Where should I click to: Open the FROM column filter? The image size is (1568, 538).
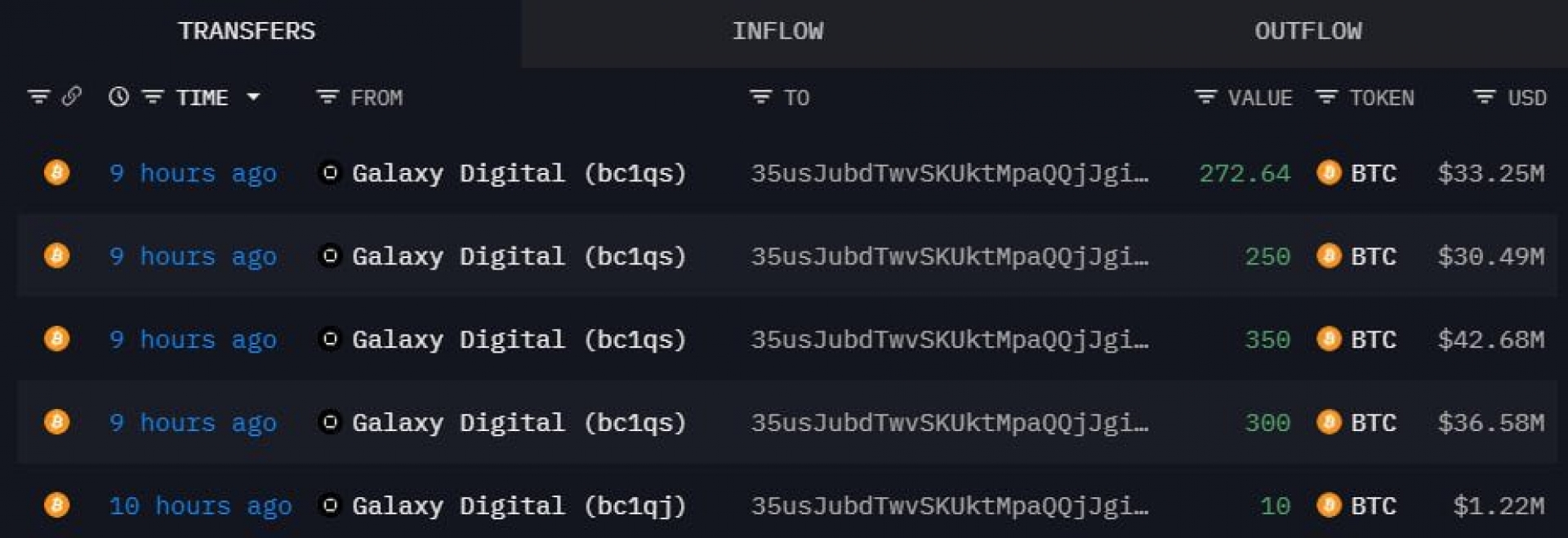(x=327, y=98)
